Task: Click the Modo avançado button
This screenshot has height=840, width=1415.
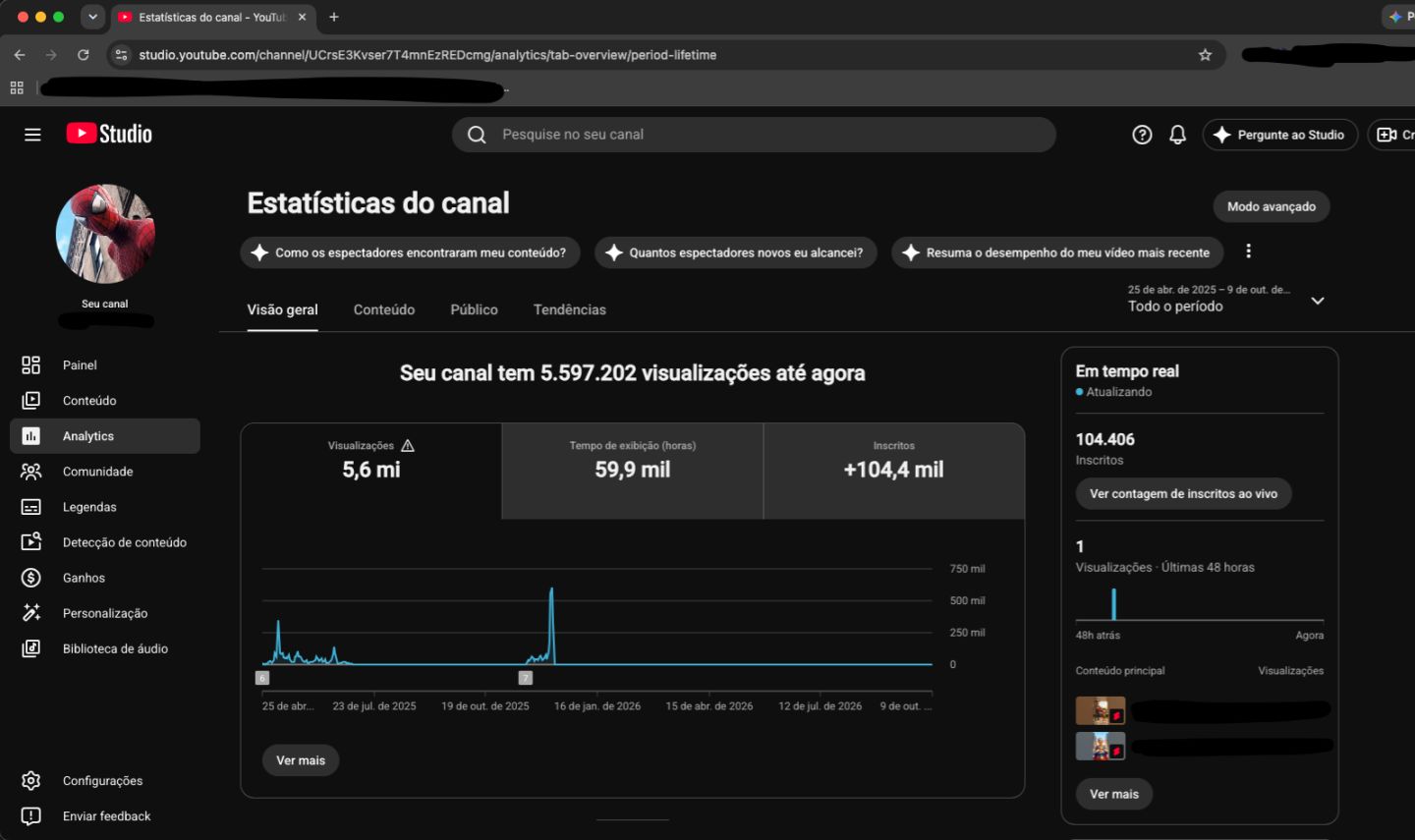Action: [x=1272, y=206]
